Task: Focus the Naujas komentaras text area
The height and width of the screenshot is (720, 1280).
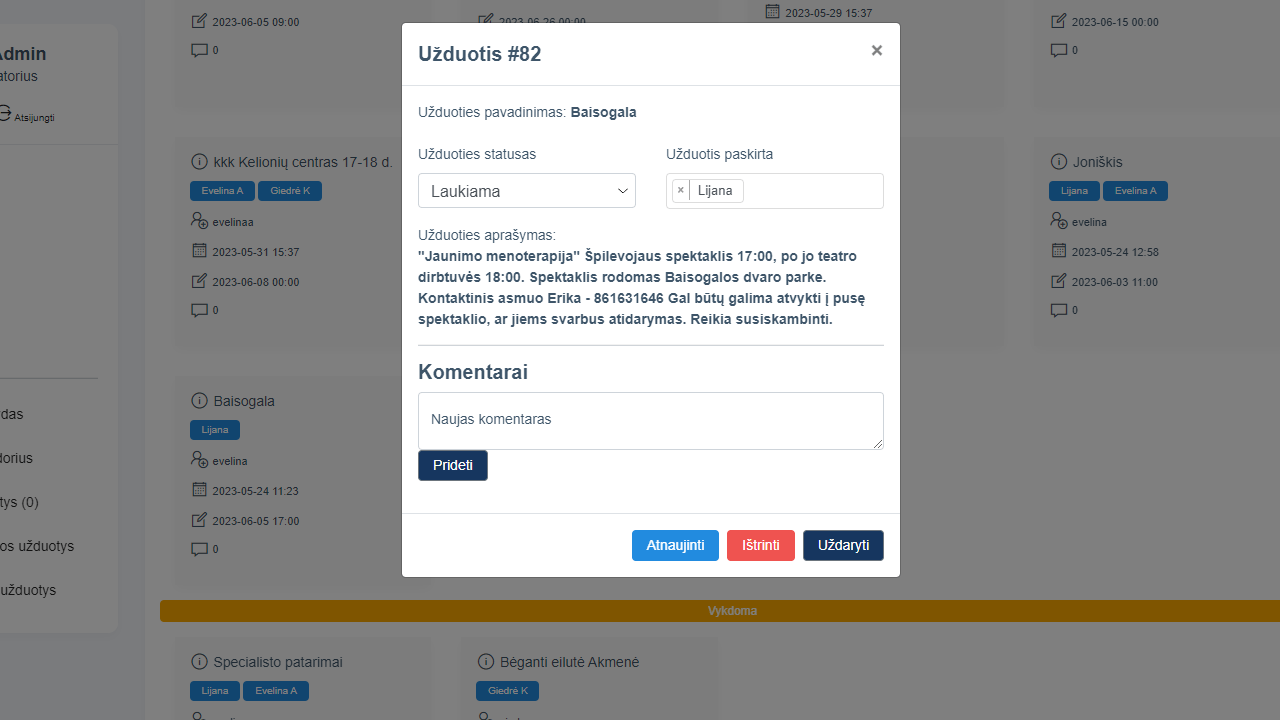Action: 650,420
